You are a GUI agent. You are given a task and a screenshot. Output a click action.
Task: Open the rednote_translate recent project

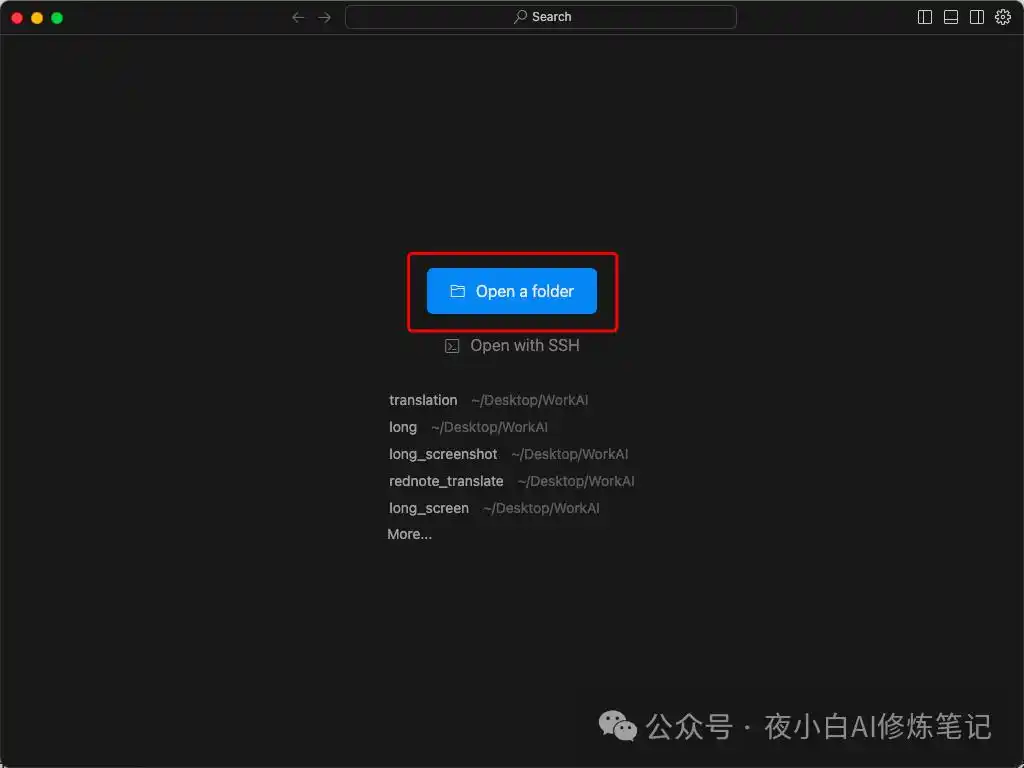446,481
